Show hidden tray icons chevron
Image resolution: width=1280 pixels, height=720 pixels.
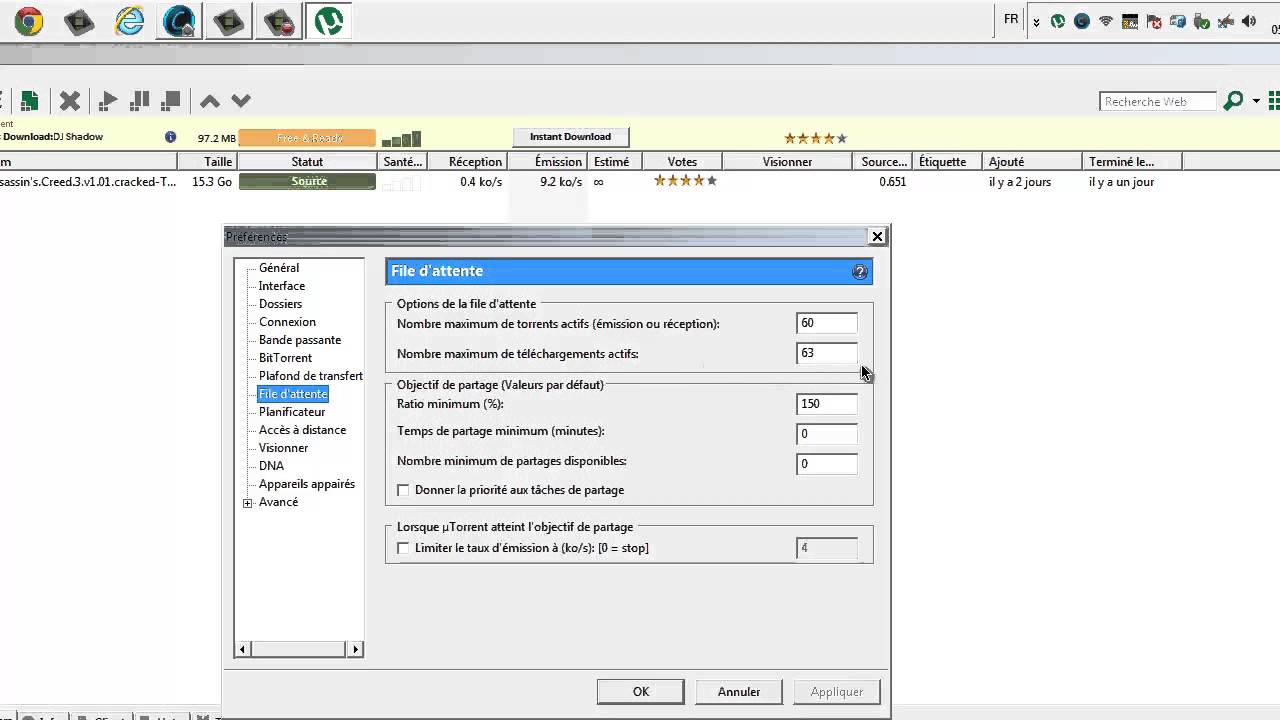click(x=1036, y=22)
